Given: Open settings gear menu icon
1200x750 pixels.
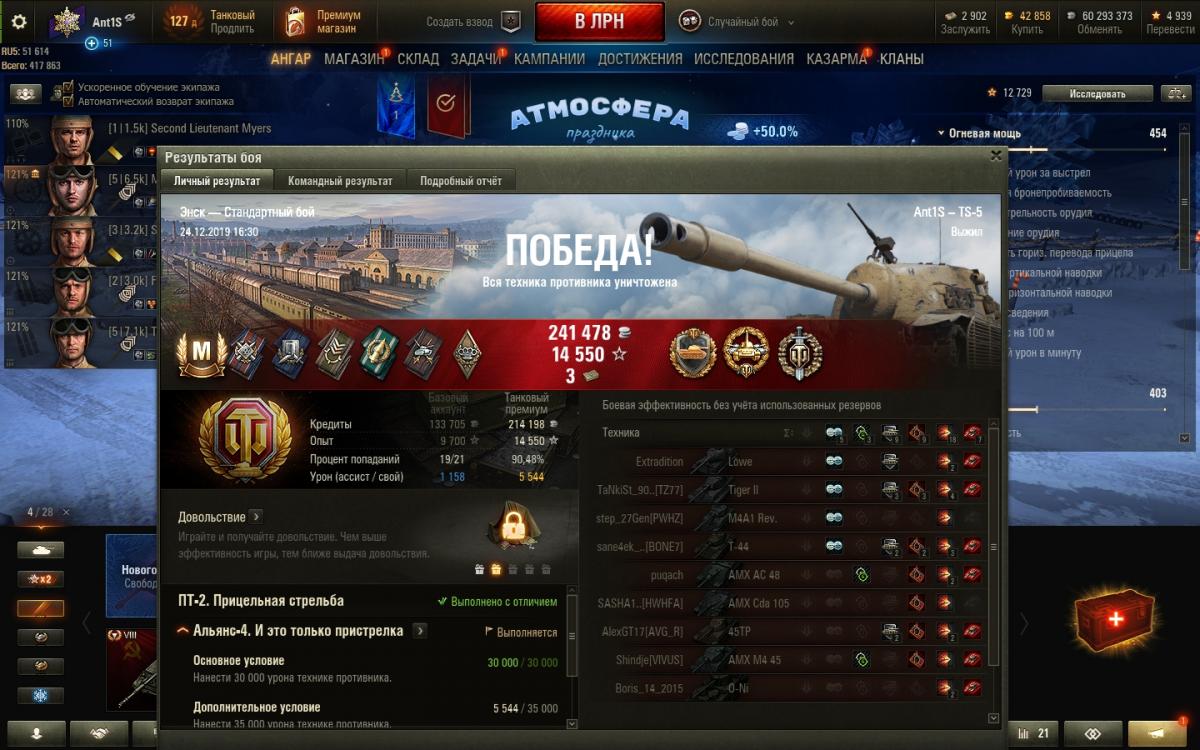Looking at the screenshot, I should click(18, 21).
